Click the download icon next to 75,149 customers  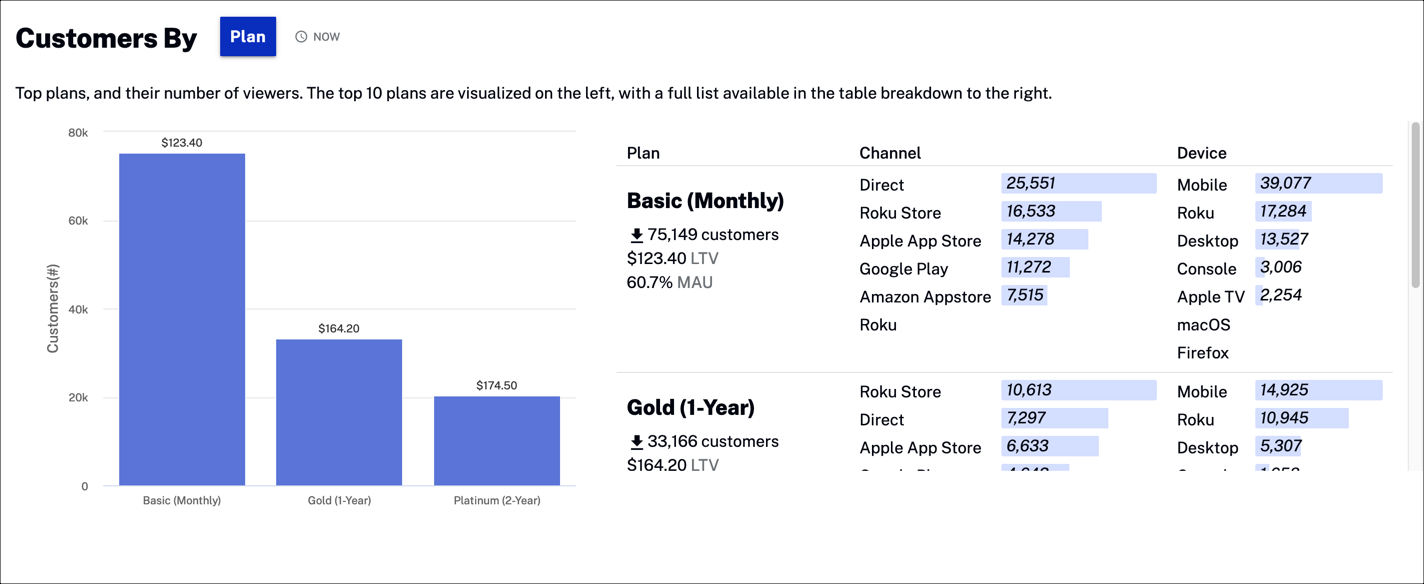pos(635,234)
